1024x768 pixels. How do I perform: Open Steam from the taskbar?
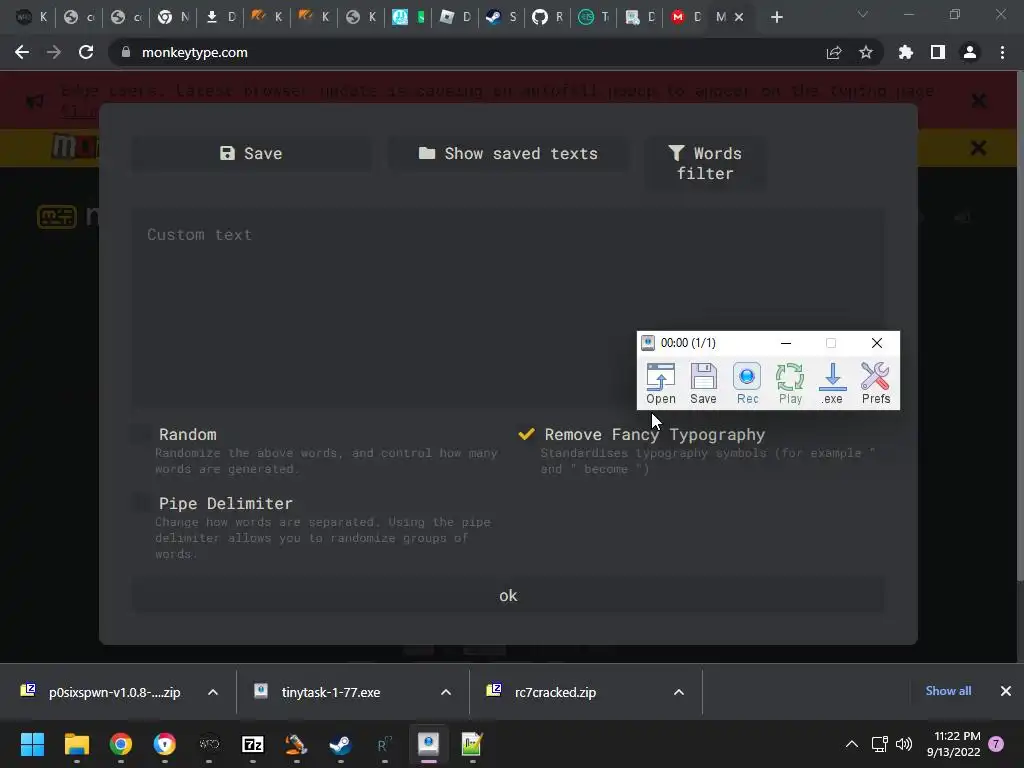[x=340, y=744]
